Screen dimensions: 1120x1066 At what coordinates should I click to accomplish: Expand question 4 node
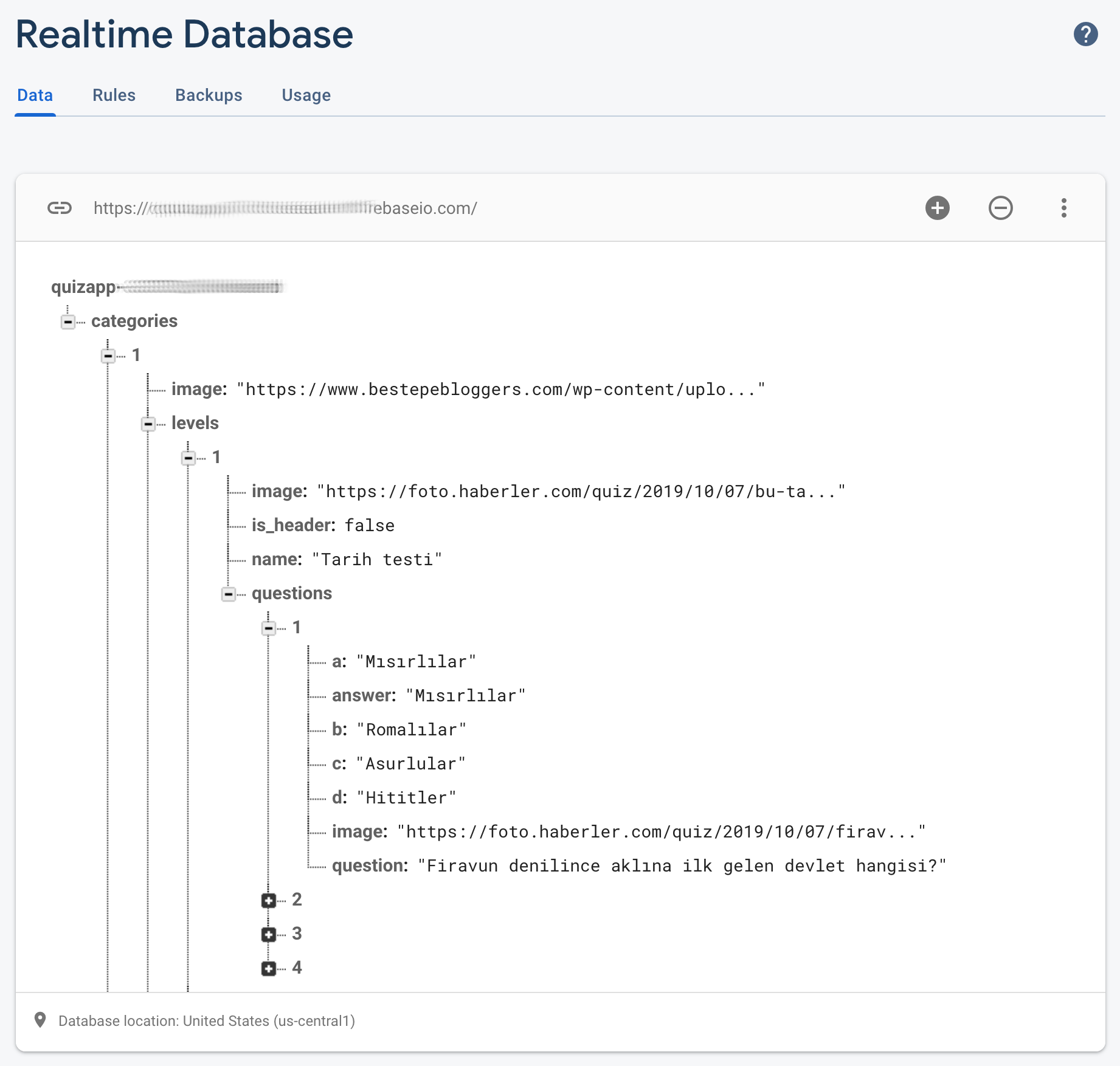point(269,968)
